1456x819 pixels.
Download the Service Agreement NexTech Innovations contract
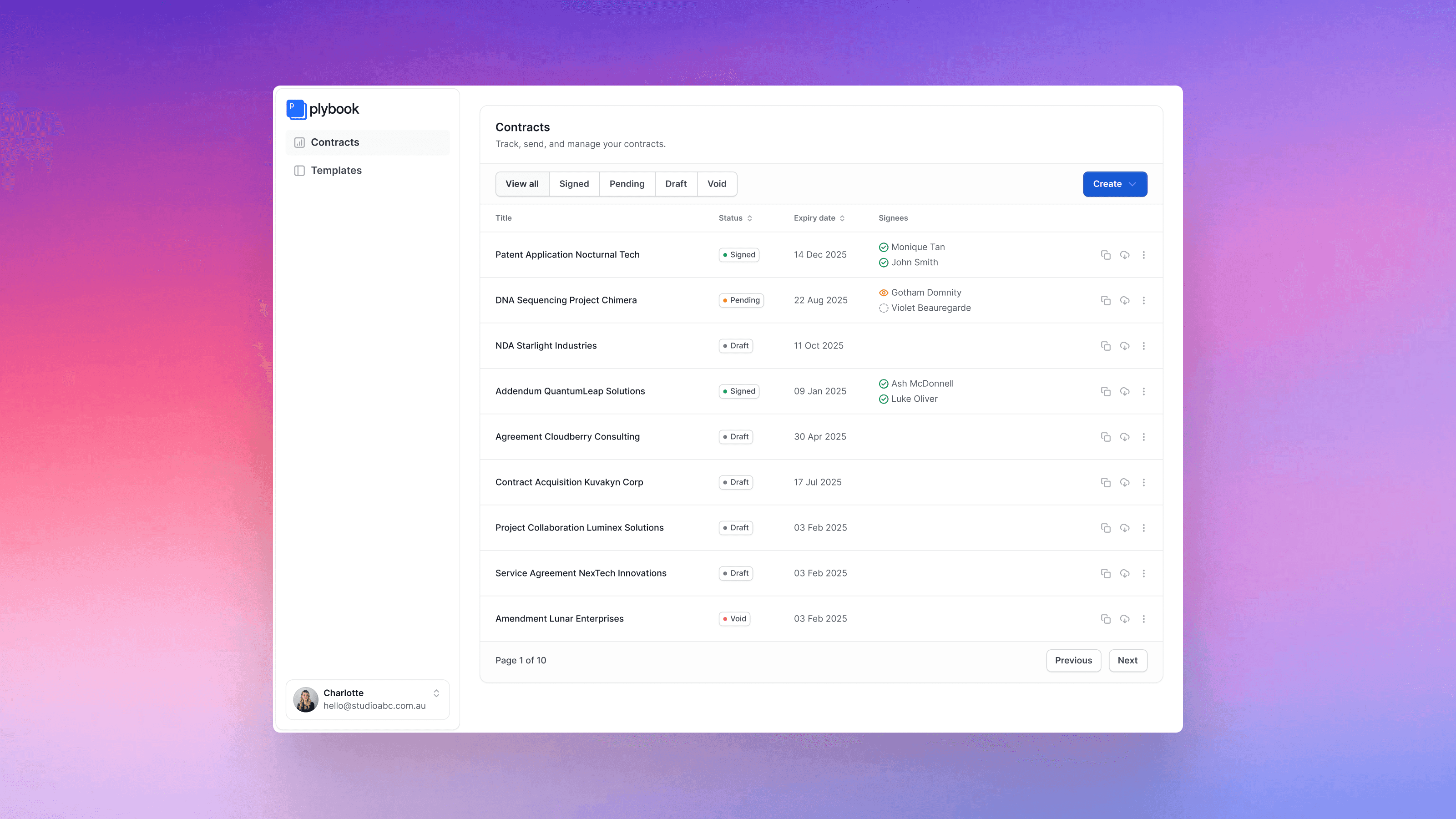coord(1124,573)
